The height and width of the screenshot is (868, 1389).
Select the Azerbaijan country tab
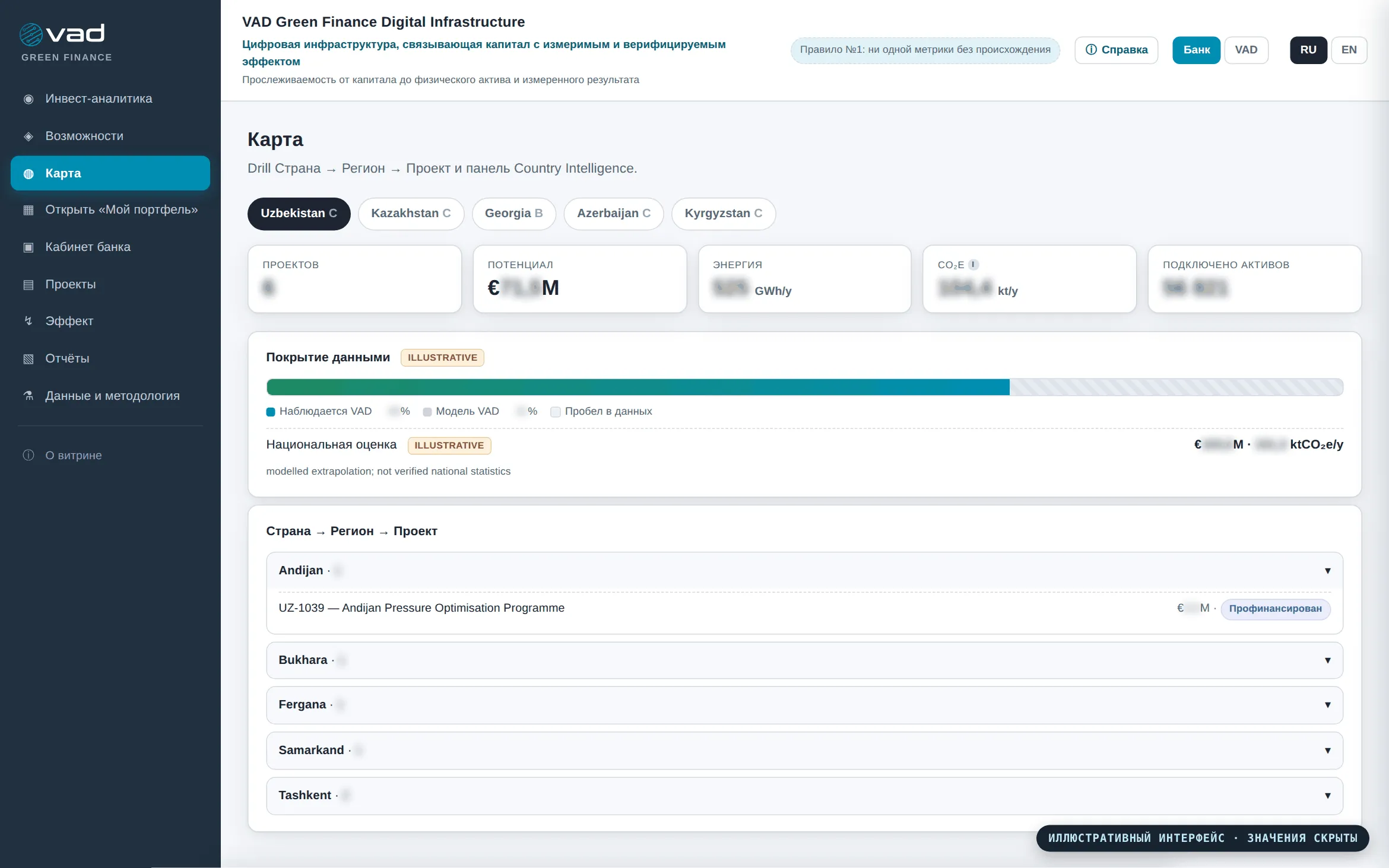(x=613, y=214)
